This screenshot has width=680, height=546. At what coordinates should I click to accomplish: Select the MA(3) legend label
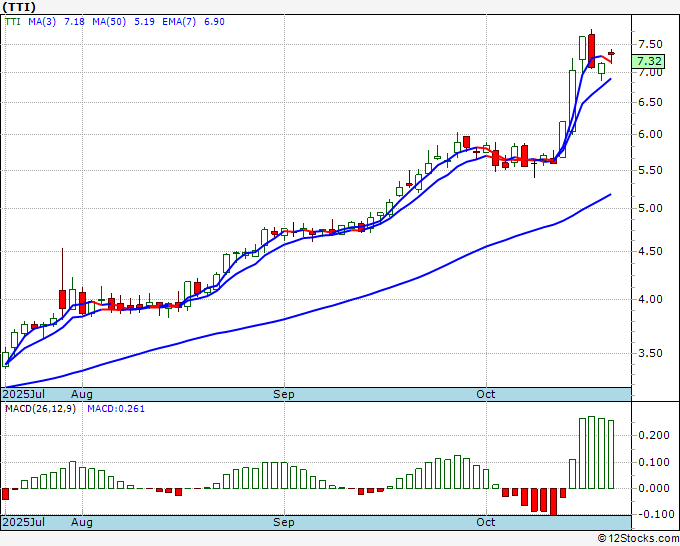42,21
